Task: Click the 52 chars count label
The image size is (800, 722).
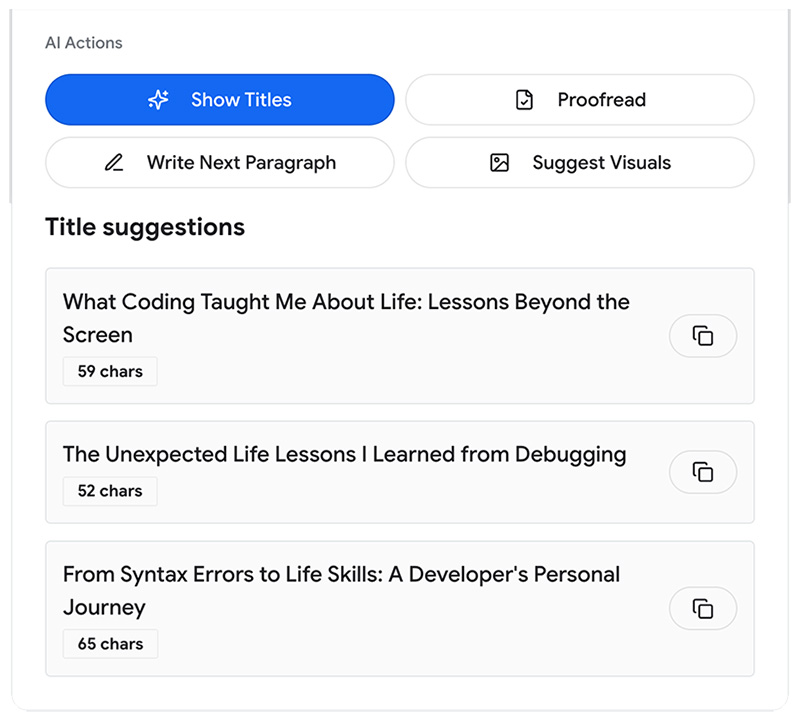Action: [x=110, y=491]
